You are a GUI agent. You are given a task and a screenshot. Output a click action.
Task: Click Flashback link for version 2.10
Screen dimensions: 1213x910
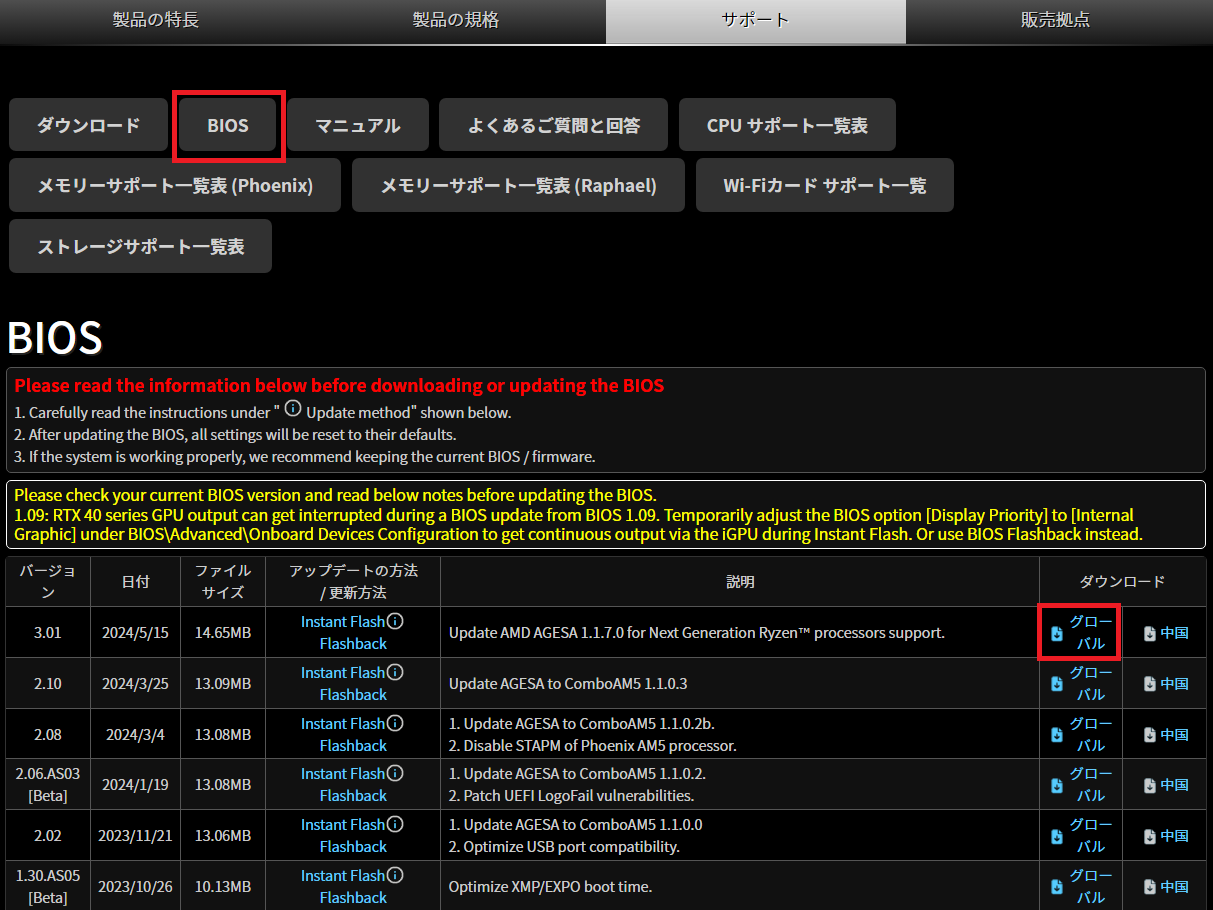click(353, 695)
